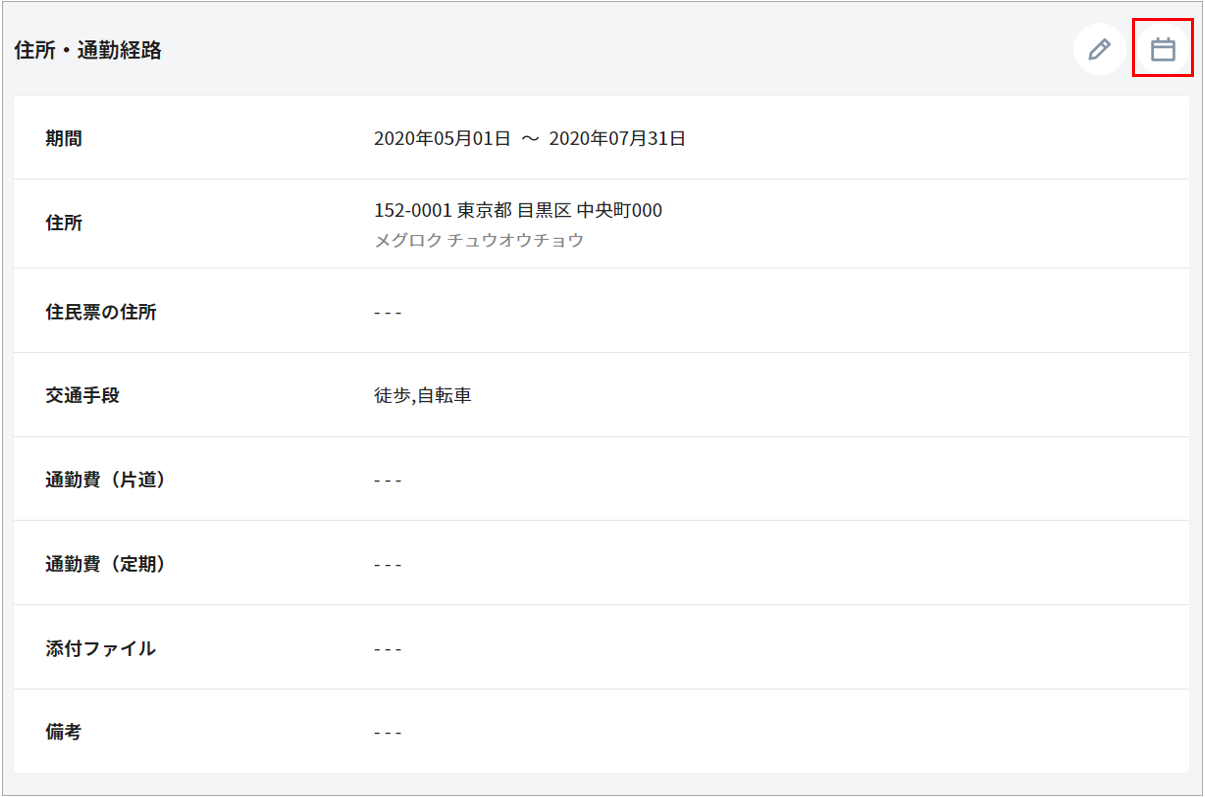Click the 交通手段 row label
Screen dimensions: 1205x797
pyautogui.click(x=82, y=396)
